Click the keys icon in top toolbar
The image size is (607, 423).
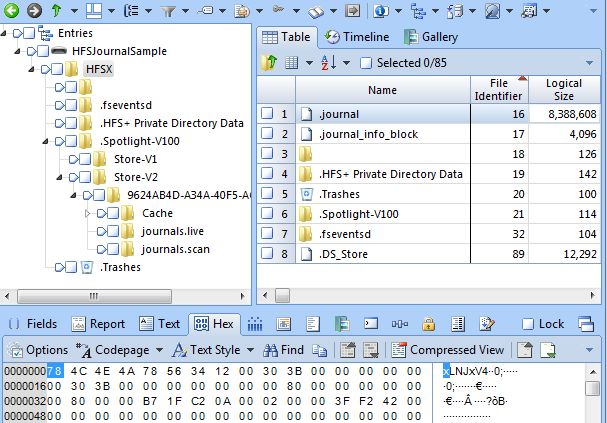tap(278, 10)
